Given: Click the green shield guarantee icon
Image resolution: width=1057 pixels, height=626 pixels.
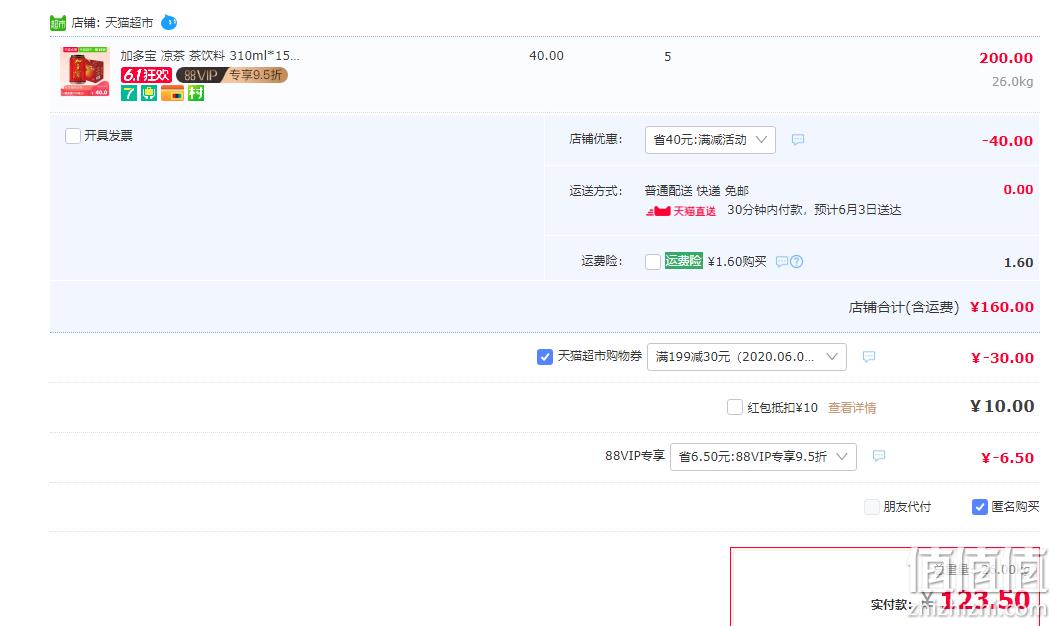Looking at the screenshot, I should [149, 93].
